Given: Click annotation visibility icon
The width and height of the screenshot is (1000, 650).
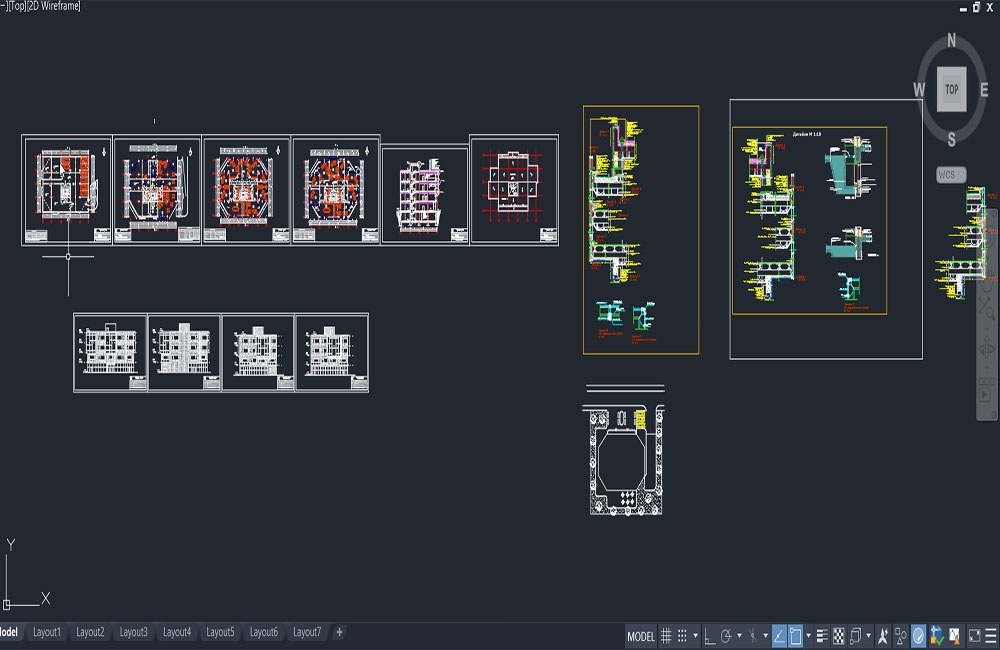Looking at the screenshot, I should tap(883, 636).
